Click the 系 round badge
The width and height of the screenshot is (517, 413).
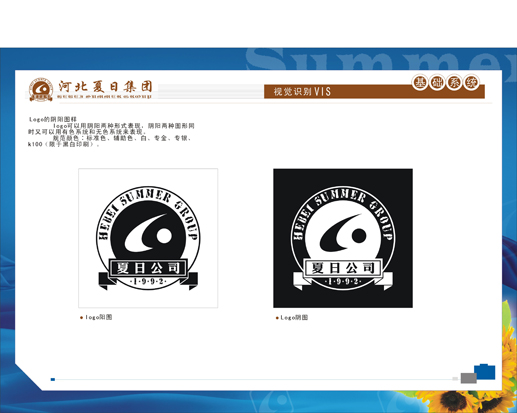pyautogui.click(x=454, y=82)
